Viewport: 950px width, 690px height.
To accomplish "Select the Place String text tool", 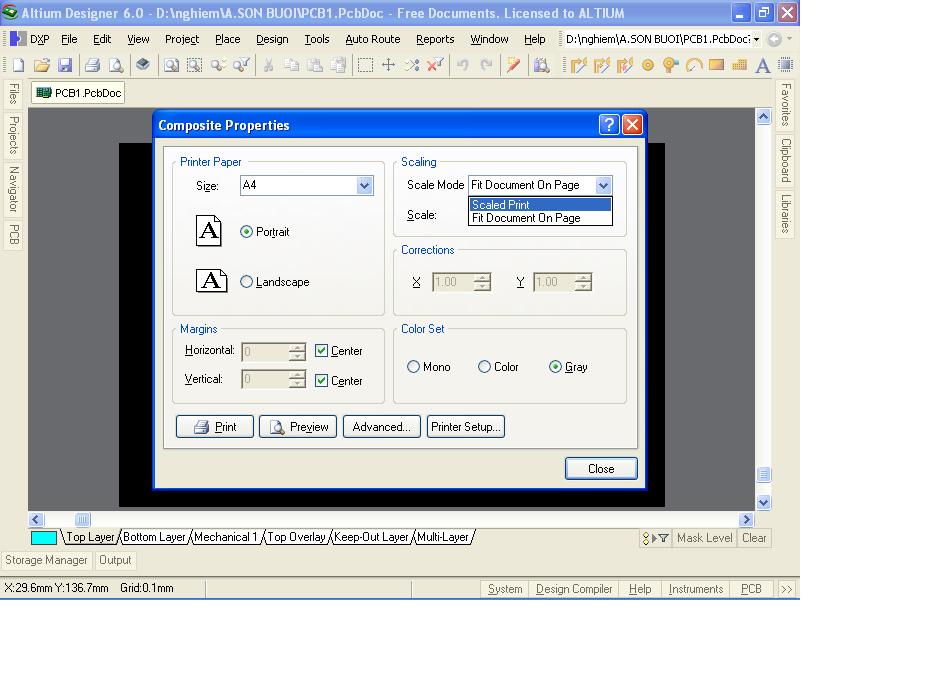I will point(762,65).
